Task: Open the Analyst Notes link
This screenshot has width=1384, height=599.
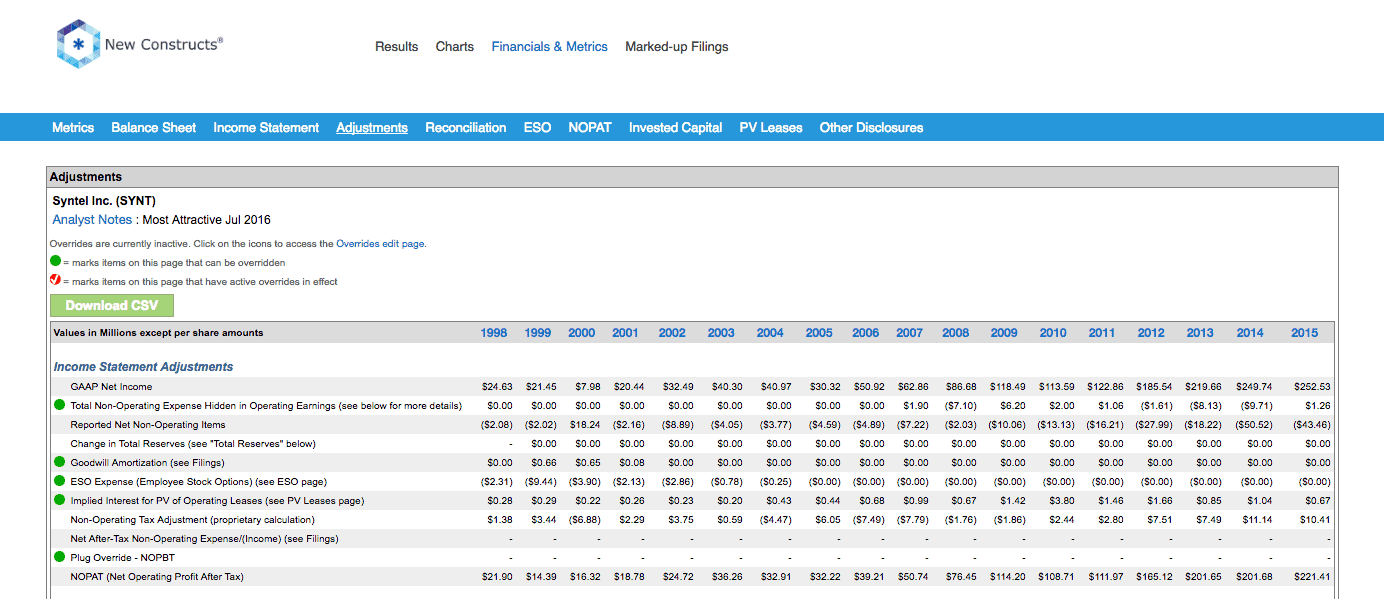Action: pos(92,220)
